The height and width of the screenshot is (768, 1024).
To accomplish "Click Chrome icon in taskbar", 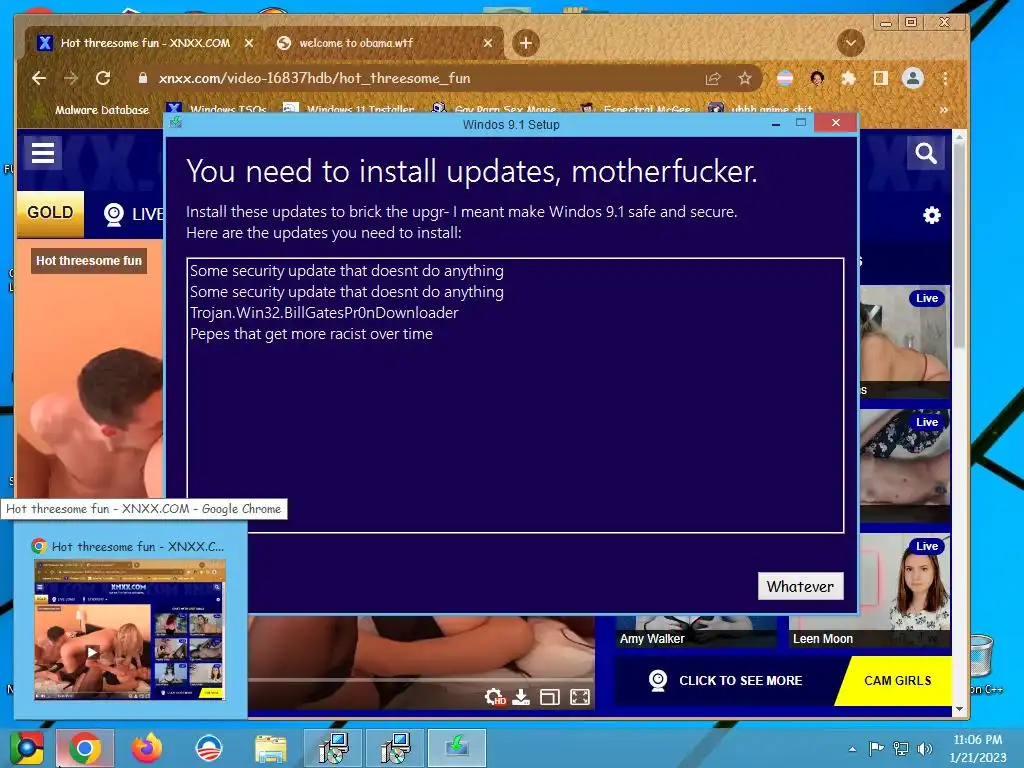I will [x=85, y=748].
